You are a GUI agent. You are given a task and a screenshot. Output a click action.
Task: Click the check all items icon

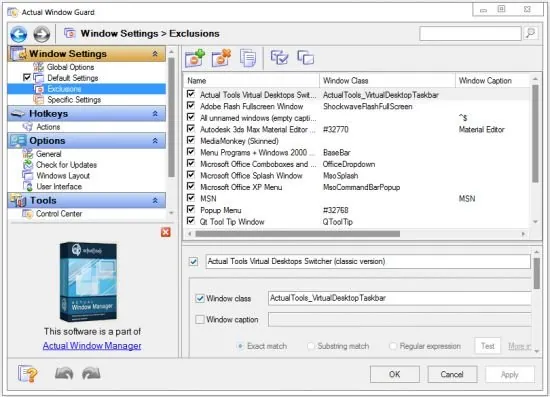[279, 58]
